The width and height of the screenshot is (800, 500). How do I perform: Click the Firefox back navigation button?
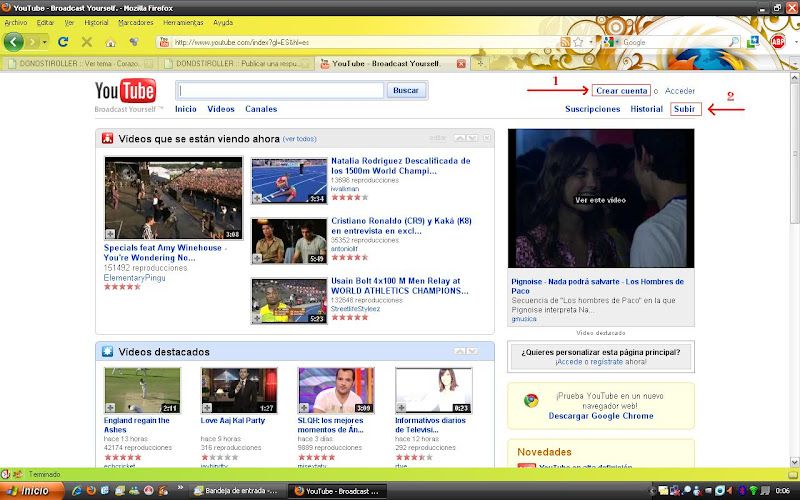pyautogui.click(x=15, y=42)
